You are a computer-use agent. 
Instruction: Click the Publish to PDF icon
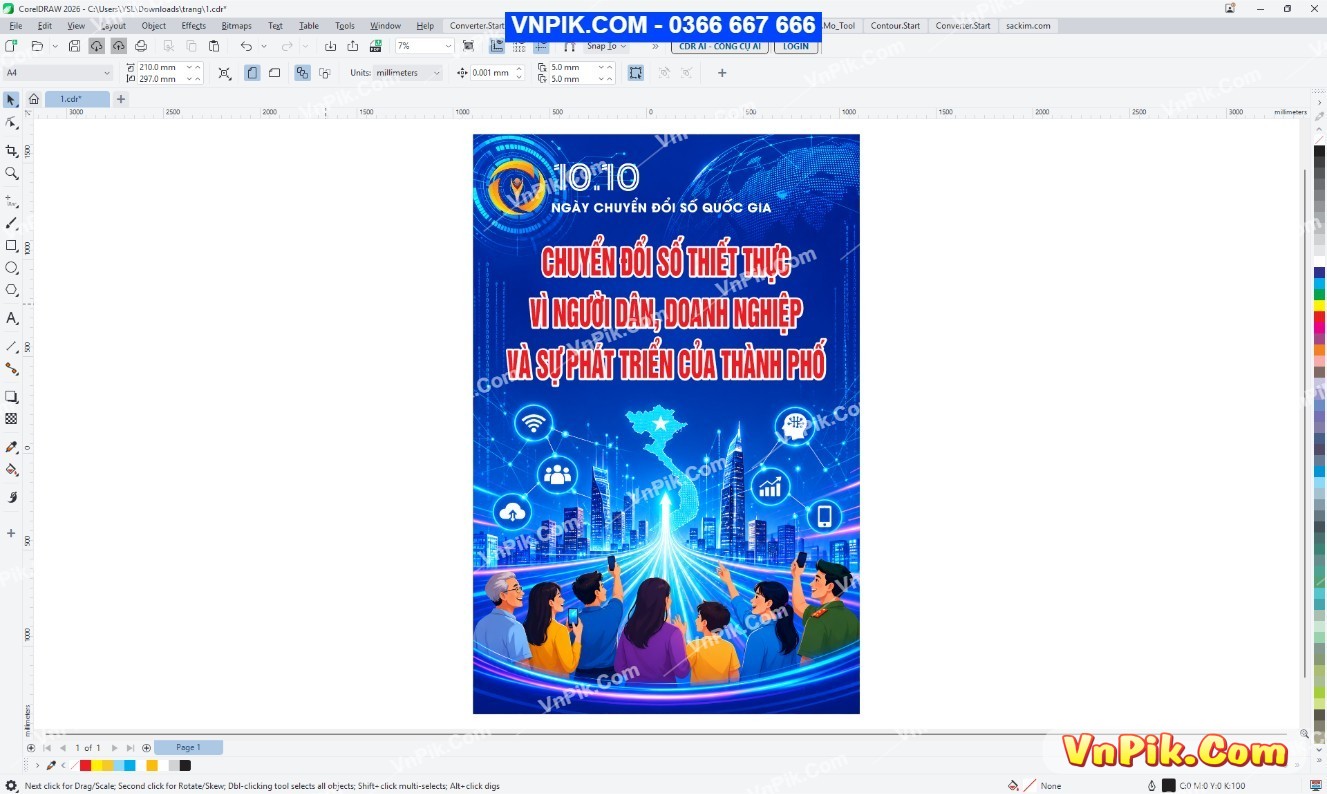pyautogui.click(x=376, y=46)
